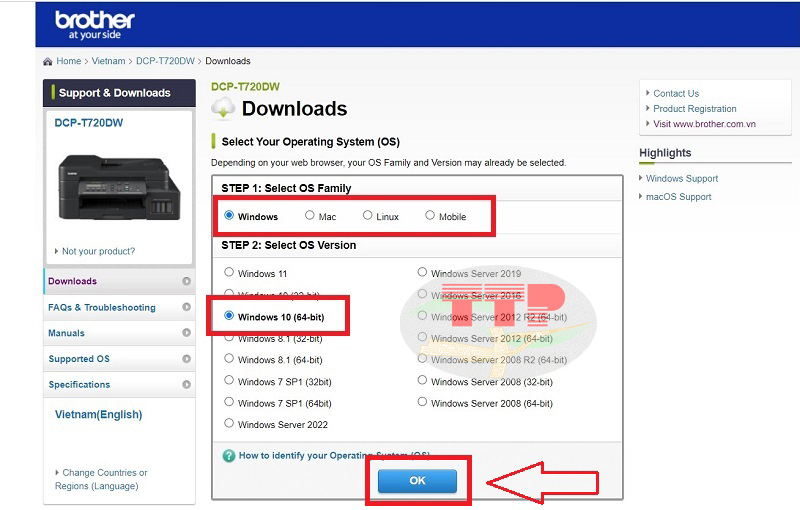
Task: Click arrow icon beside Downloads menu
Action: 186,281
